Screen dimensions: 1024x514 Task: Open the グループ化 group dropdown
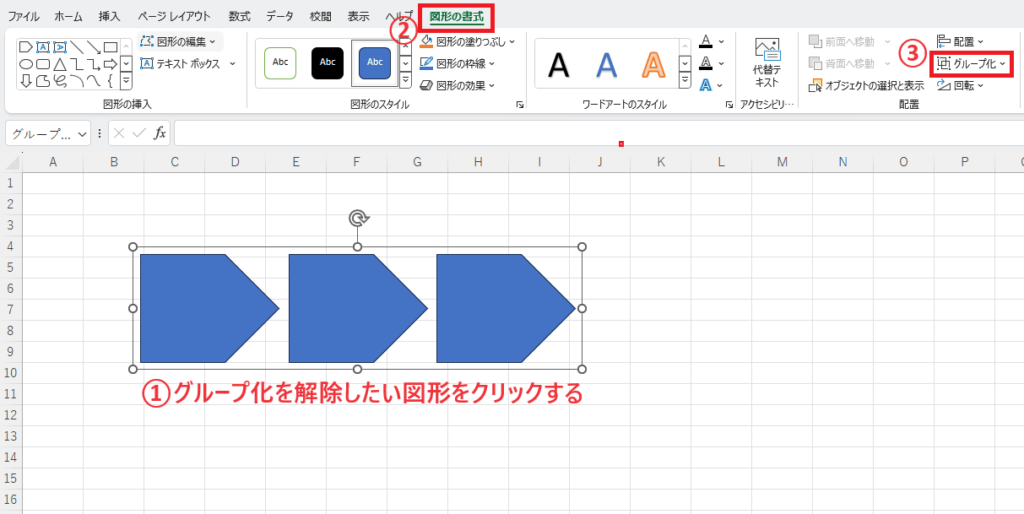(x=972, y=63)
